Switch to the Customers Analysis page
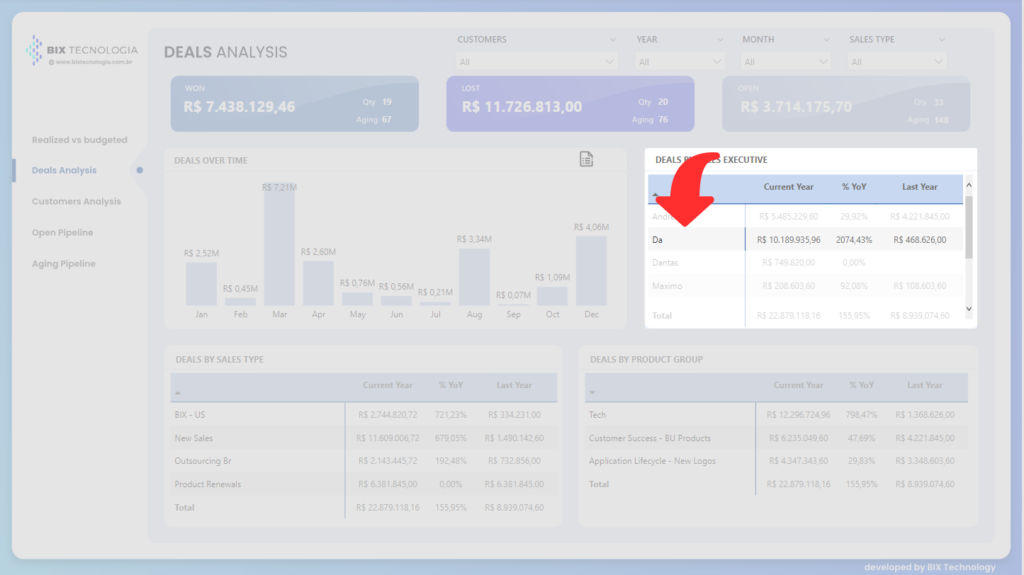This screenshot has height=575, width=1024. (x=76, y=201)
